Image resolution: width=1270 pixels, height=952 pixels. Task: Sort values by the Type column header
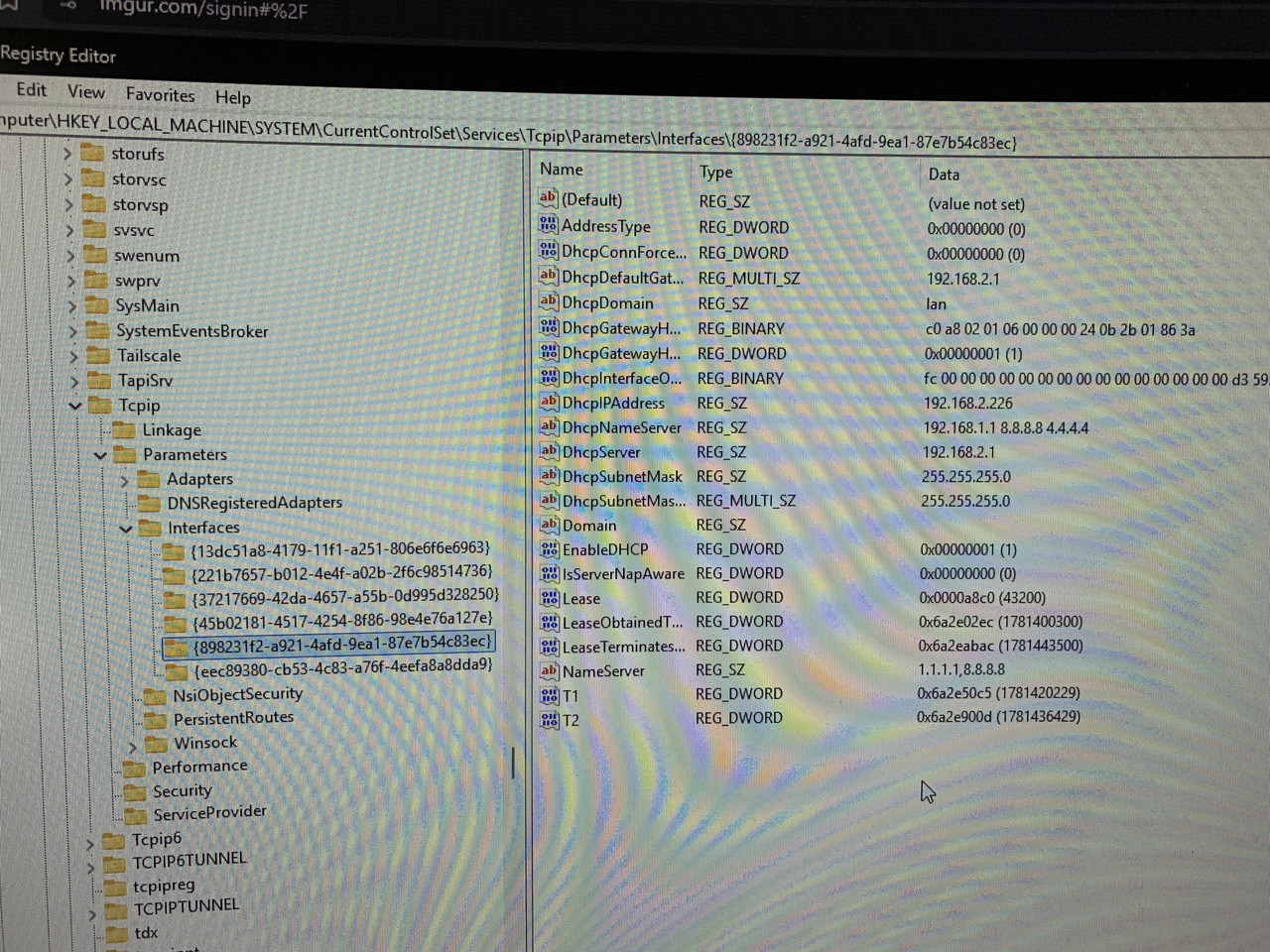click(x=715, y=172)
